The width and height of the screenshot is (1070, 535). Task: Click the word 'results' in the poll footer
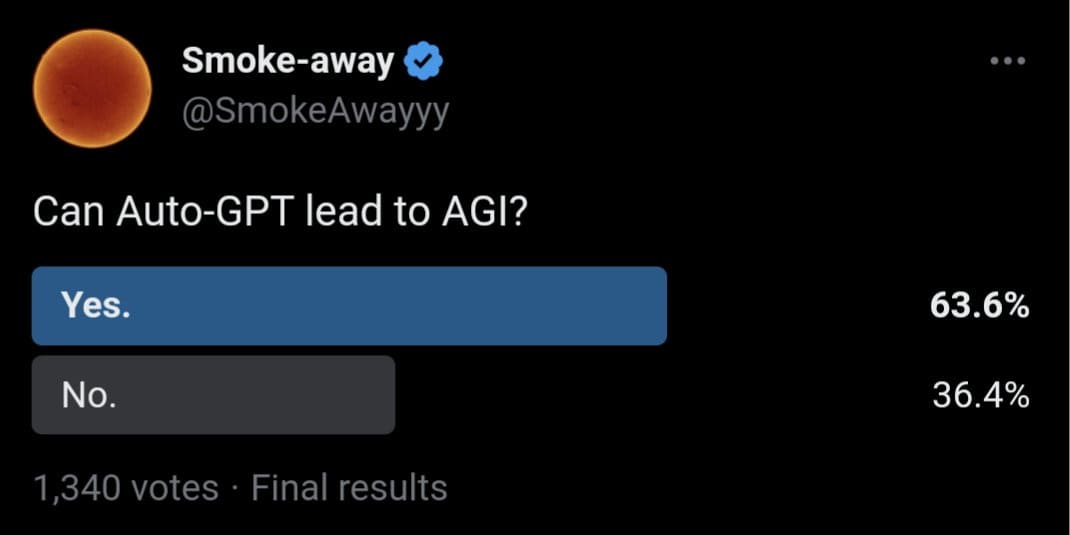coord(392,488)
